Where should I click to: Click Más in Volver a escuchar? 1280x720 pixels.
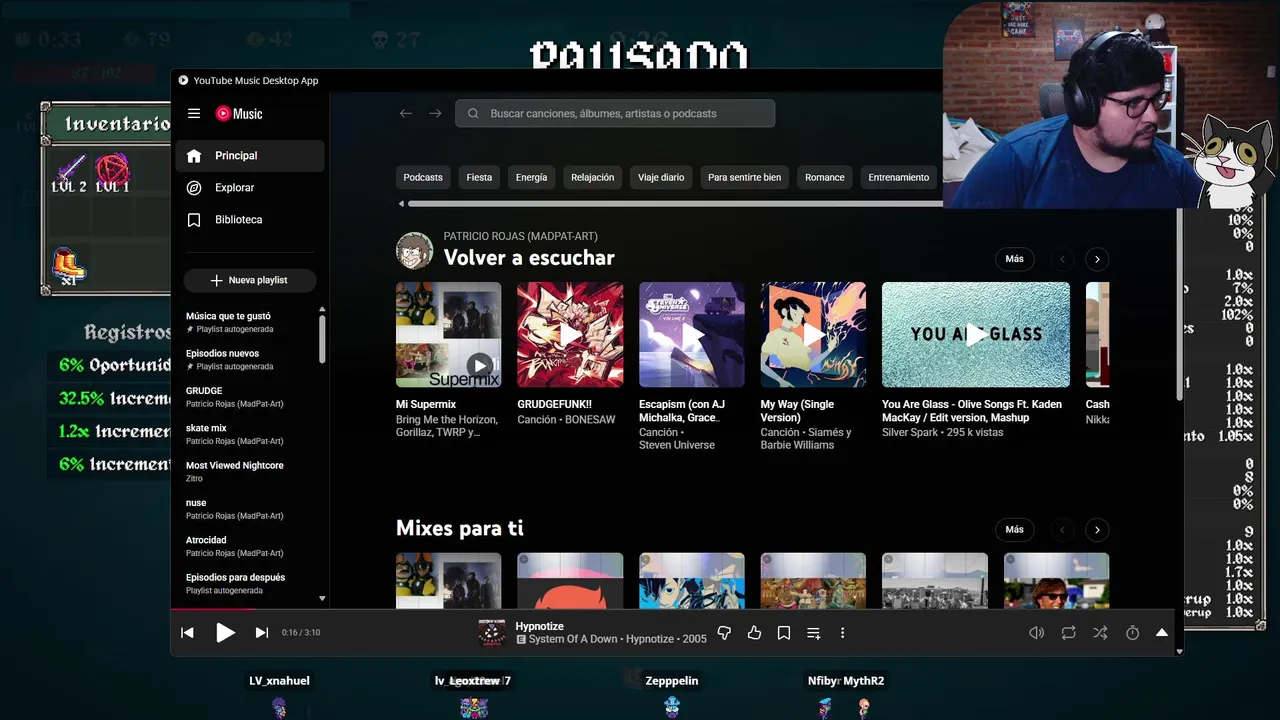[1014, 259]
